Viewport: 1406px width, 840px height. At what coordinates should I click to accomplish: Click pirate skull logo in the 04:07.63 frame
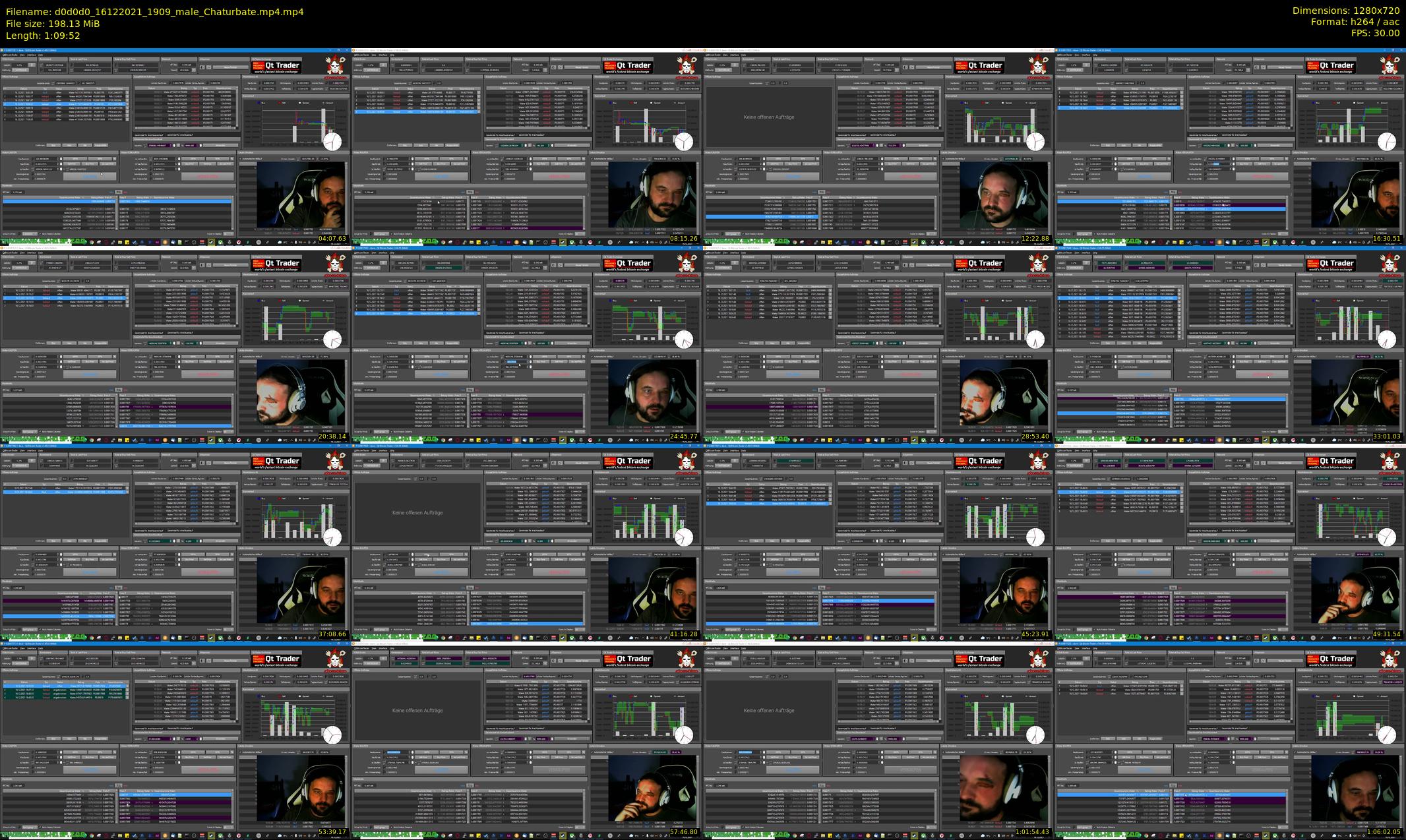(x=336, y=66)
